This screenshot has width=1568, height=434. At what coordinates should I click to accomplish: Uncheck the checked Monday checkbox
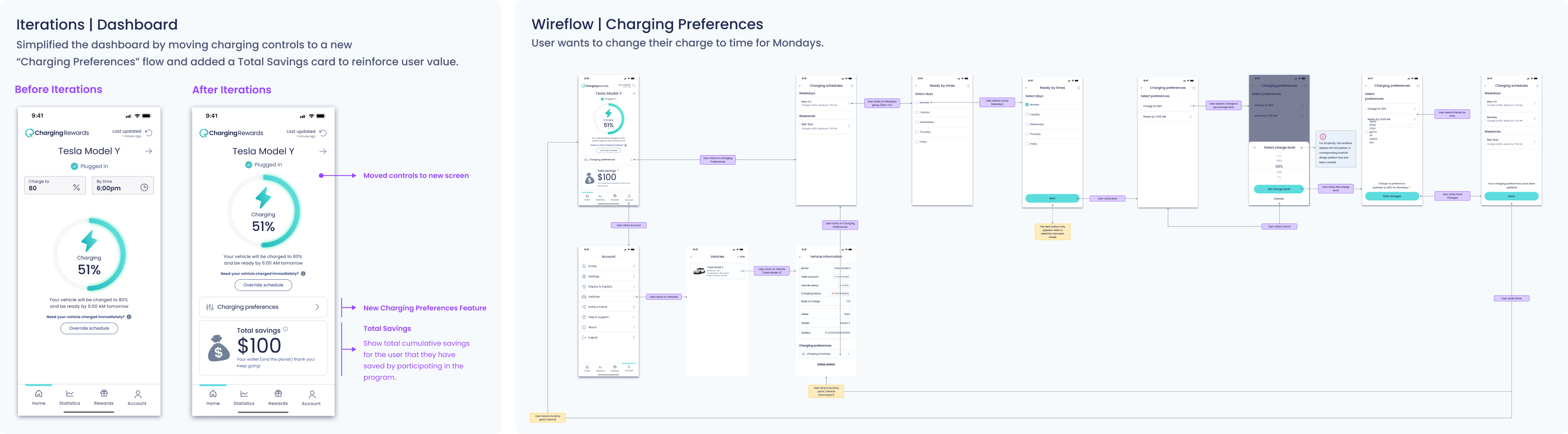[x=1027, y=105]
